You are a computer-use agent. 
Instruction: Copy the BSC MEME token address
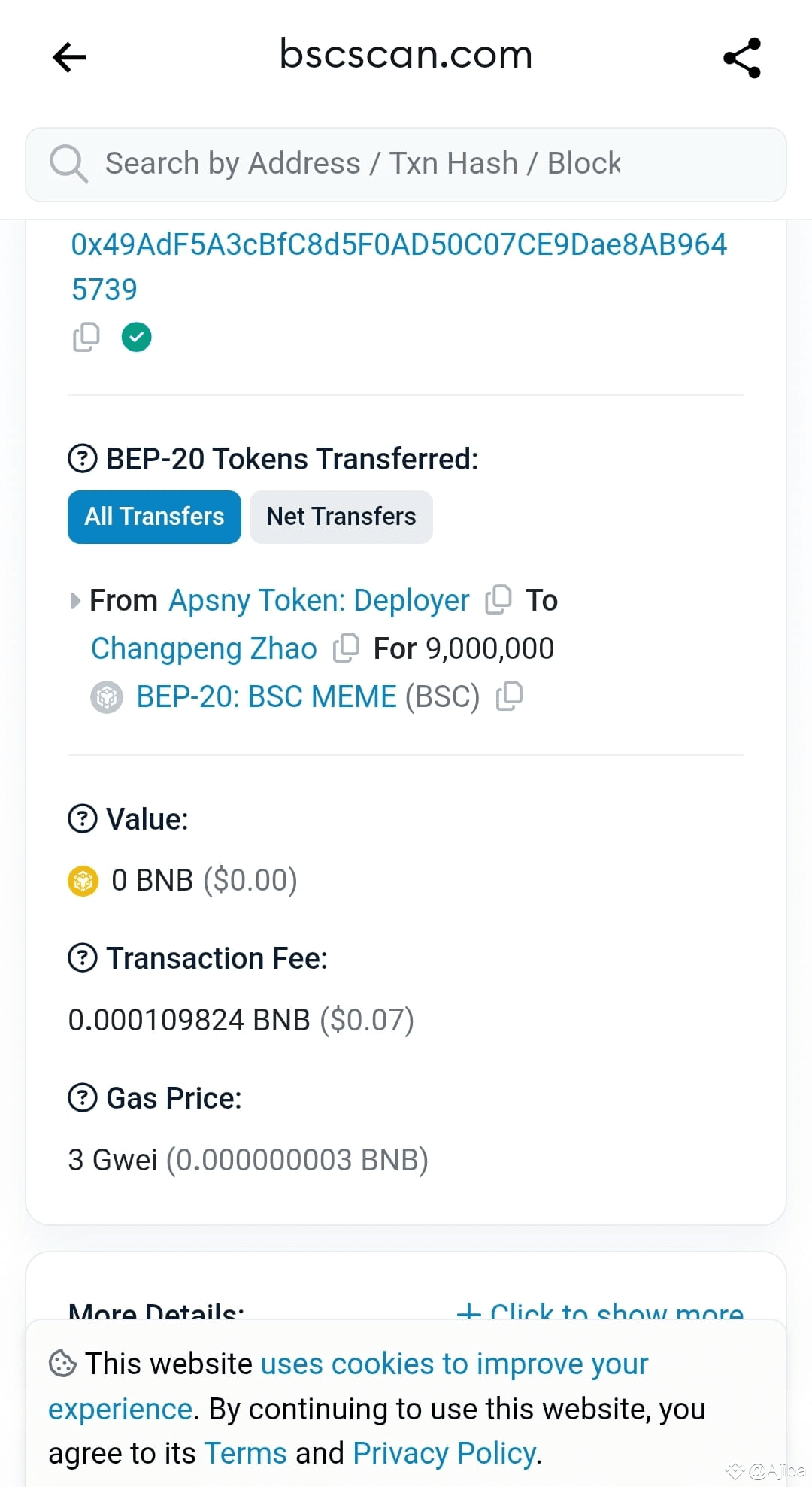tap(509, 696)
